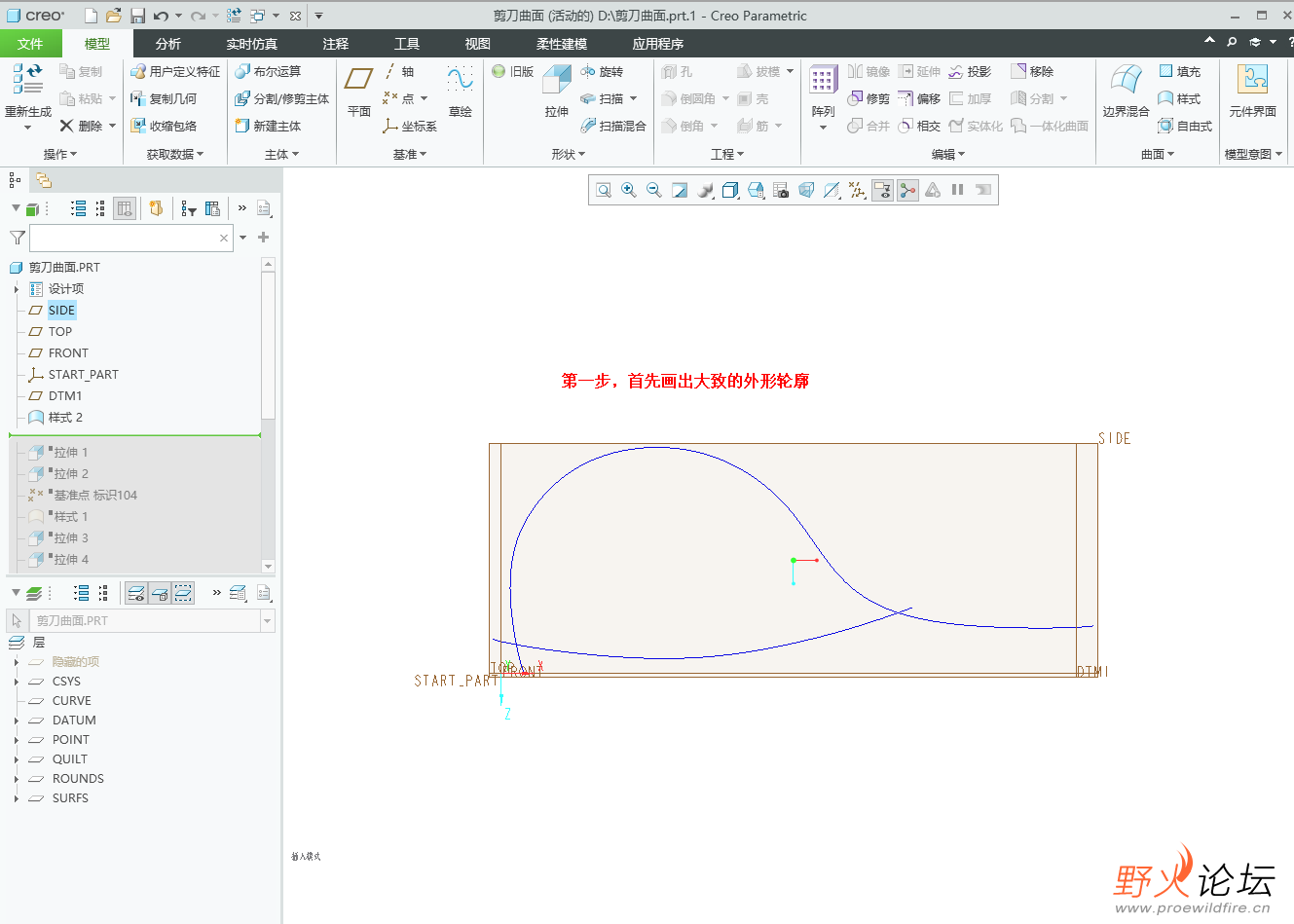The image size is (1294, 924).
Task: Click the 分割/修剪主体 button
Action: pyautogui.click(x=282, y=99)
